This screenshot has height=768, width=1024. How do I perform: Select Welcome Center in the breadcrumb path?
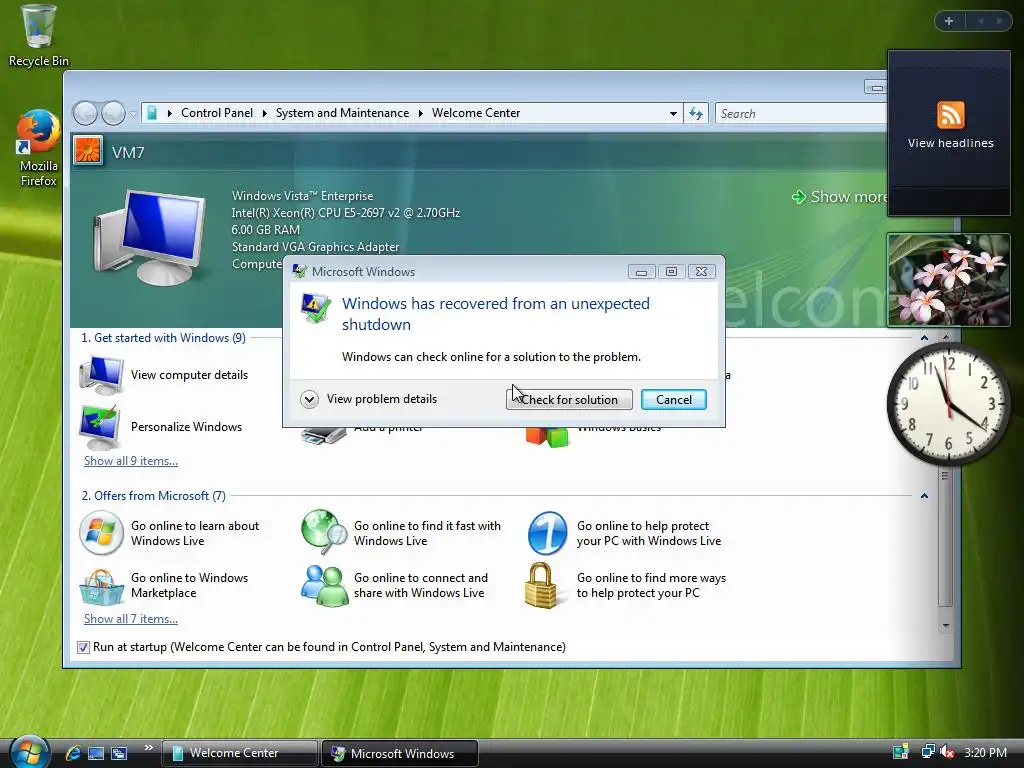tap(475, 113)
